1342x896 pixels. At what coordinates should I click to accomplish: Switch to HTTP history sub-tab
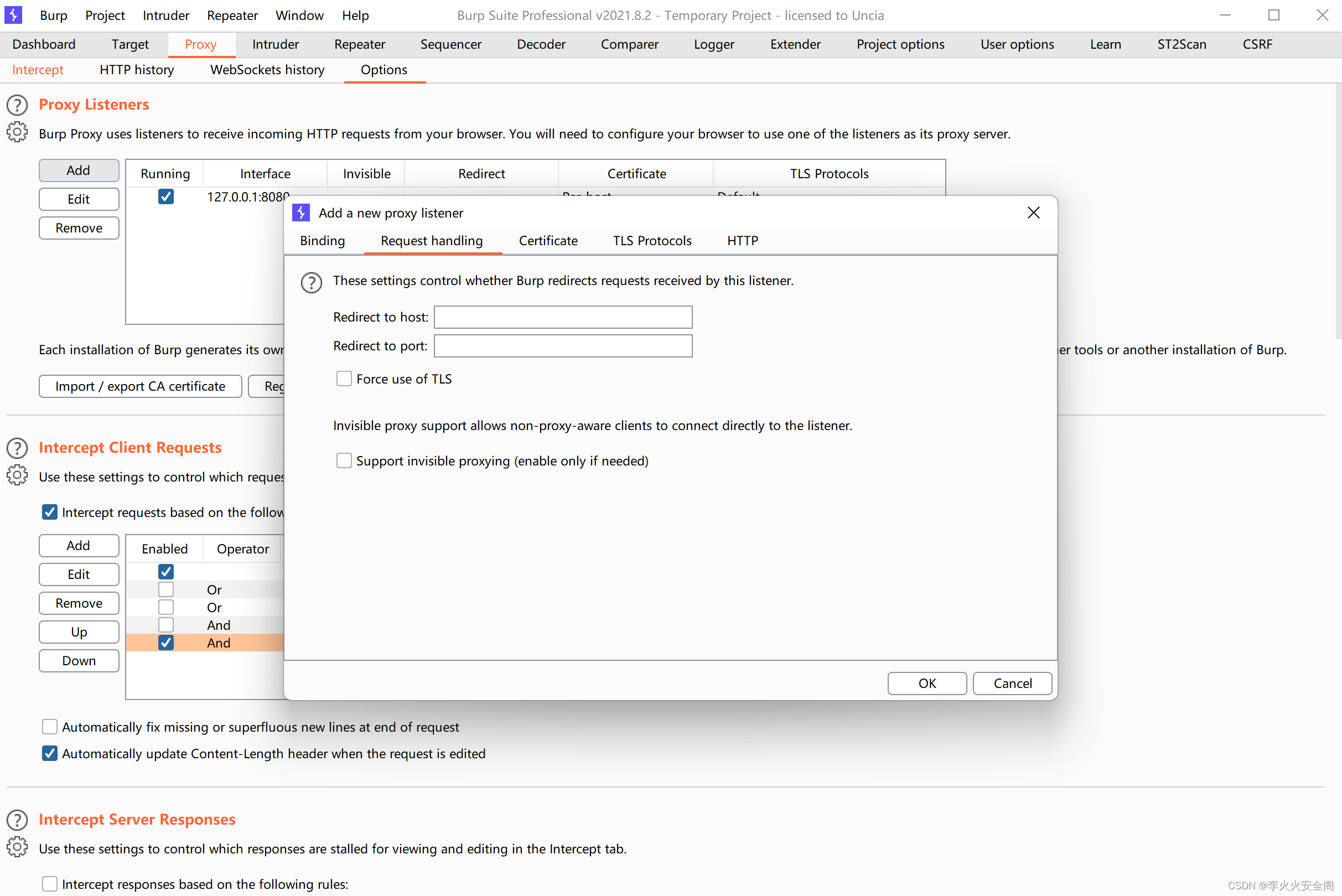pyautogui.click(x=137, y=70)
